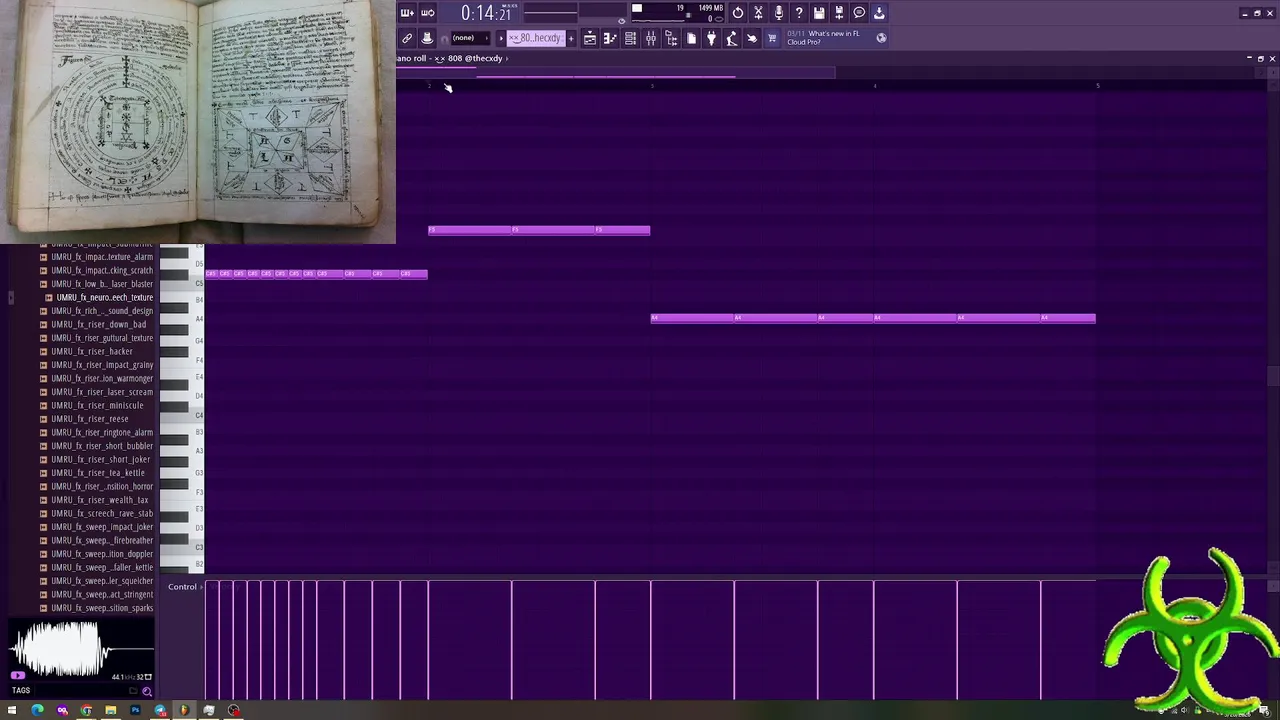Click the sample waveform preview

click(x=80, y=650)
